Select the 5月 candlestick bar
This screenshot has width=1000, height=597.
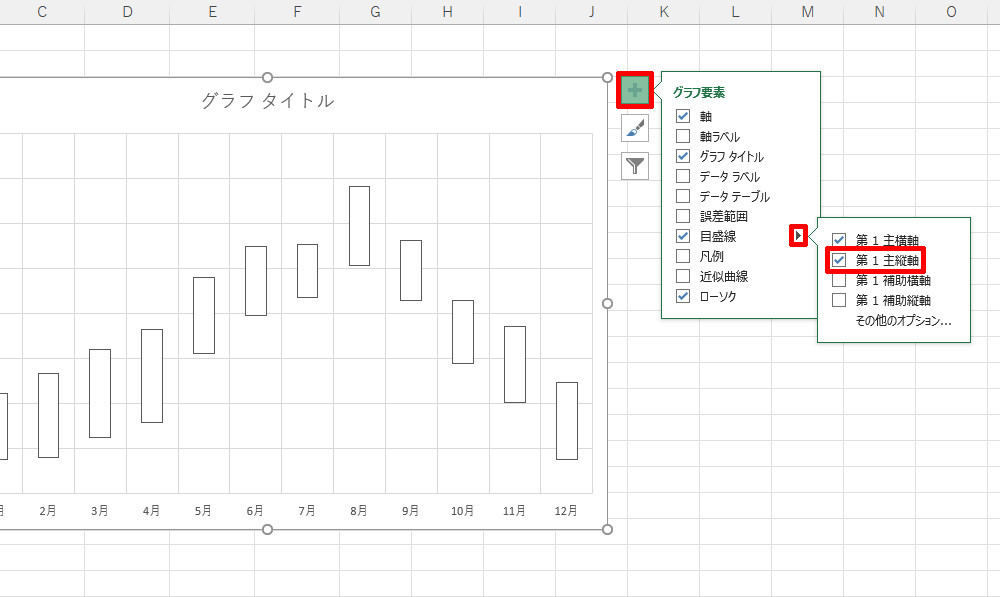click(x=204, y=315)
